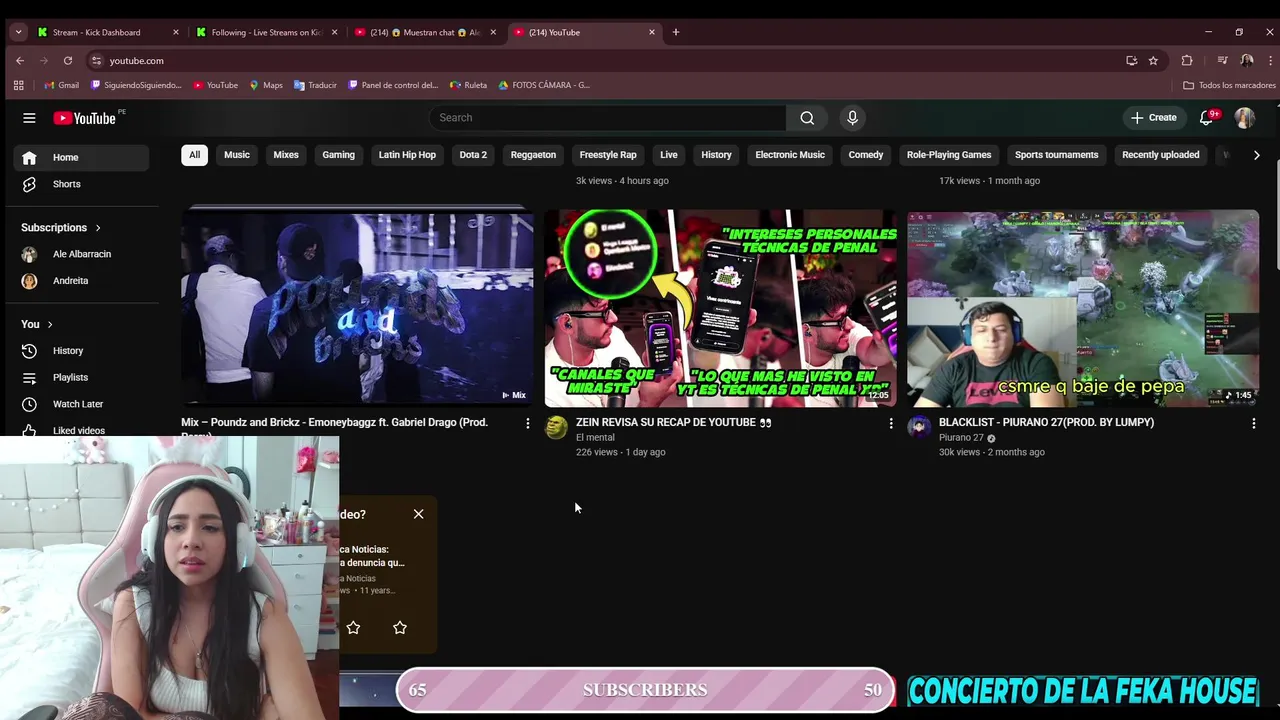Rate with the last star in popup
This screenshot has height=720, width=1280.
click(400, 628)
